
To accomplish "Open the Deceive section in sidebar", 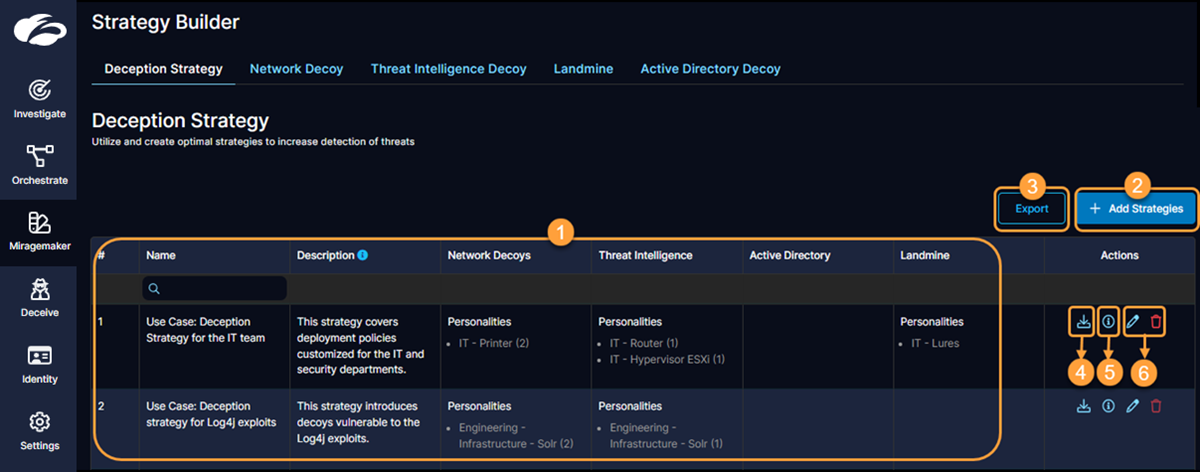I will [x=39, y=297].
